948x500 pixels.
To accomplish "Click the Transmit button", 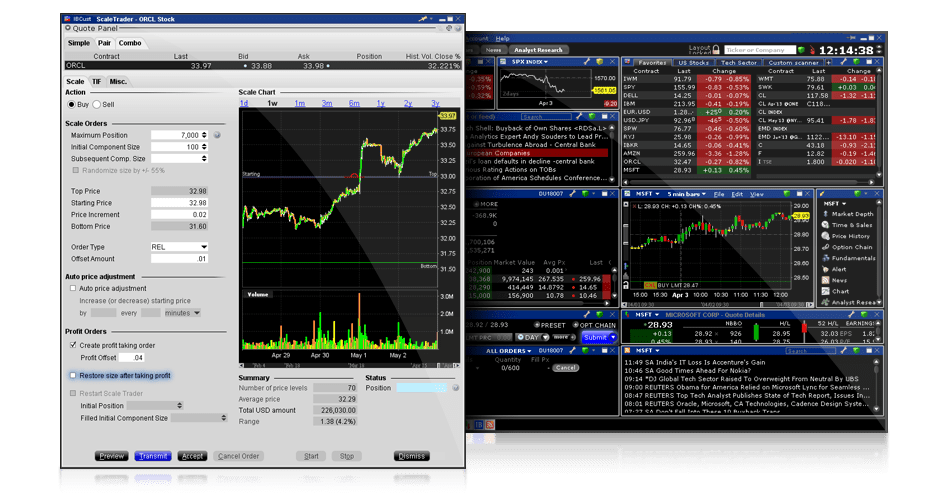I will (153, 456).
